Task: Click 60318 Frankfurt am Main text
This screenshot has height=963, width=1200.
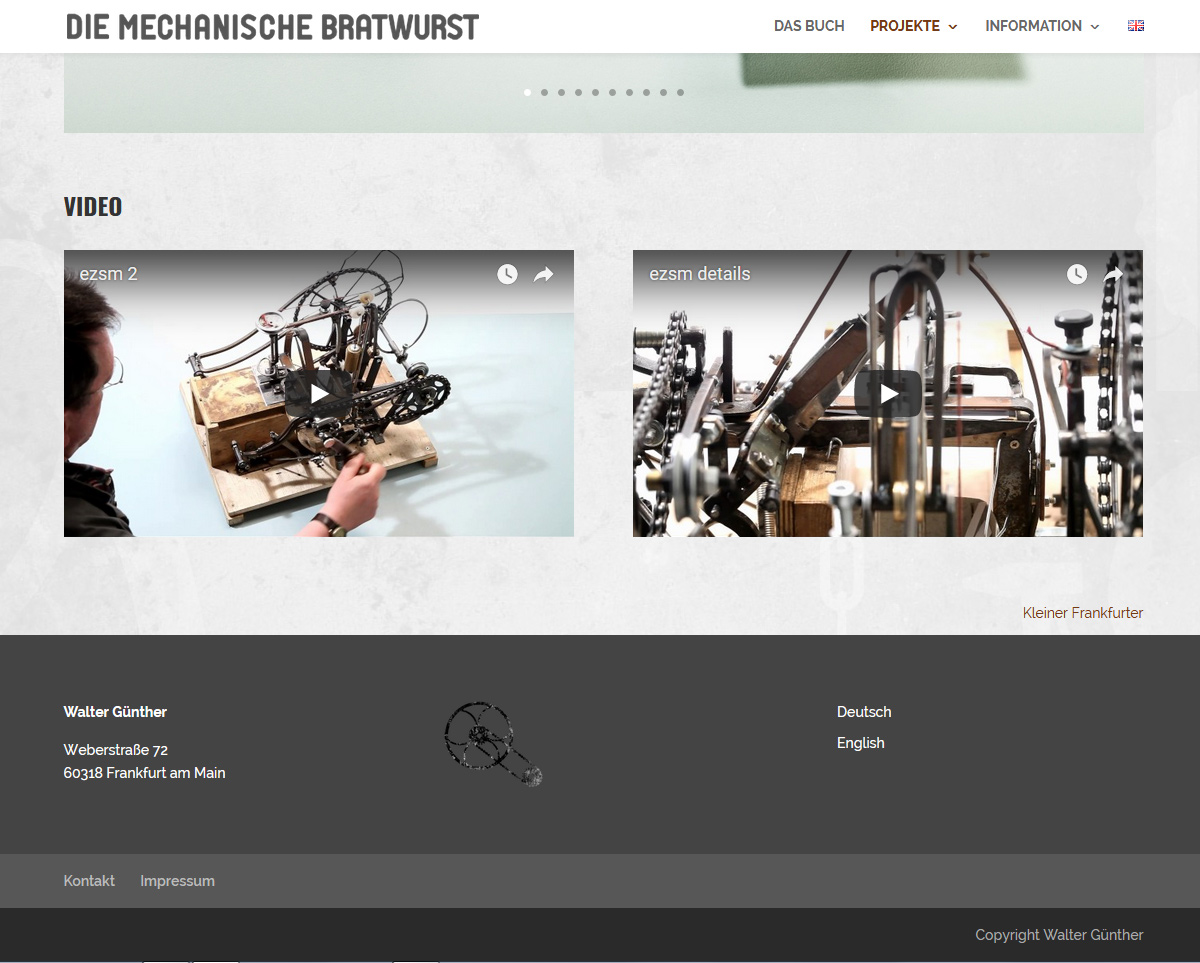Action: coord(145,773)
